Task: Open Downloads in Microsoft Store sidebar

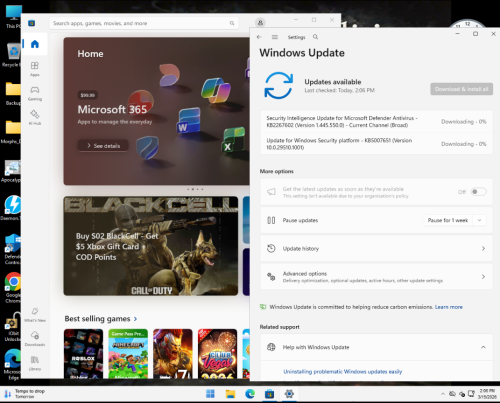Action: coord(35,338)
